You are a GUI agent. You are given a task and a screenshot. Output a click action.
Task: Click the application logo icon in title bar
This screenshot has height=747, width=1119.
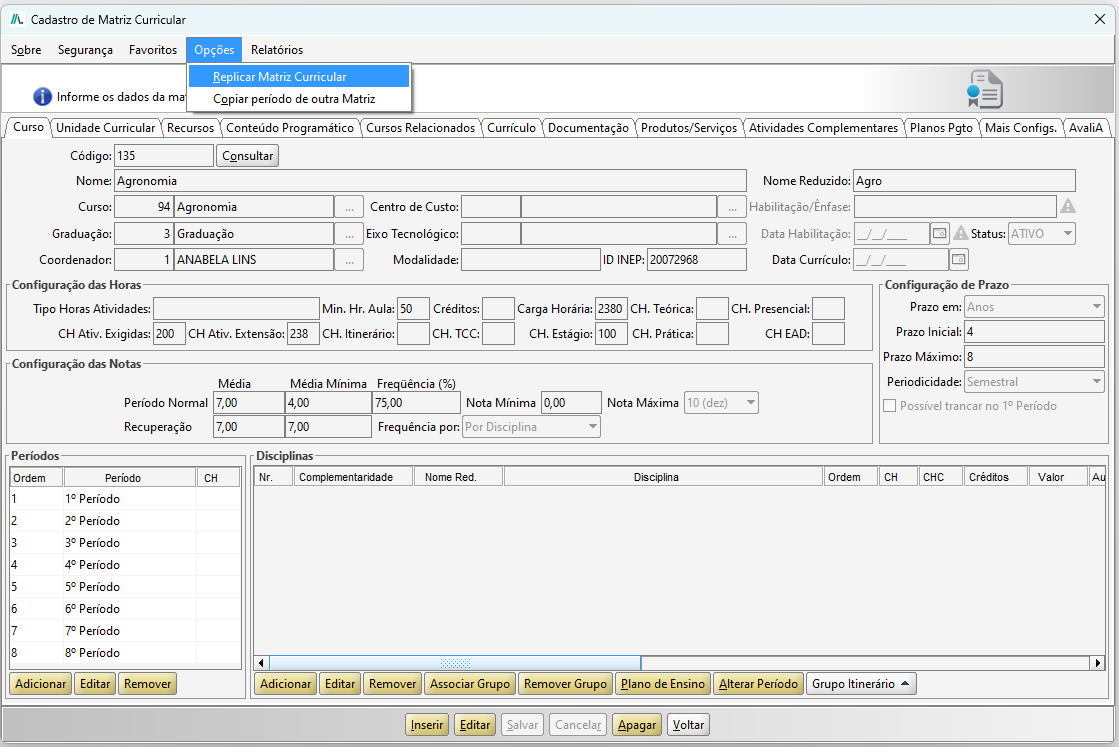tap(16, 19)
